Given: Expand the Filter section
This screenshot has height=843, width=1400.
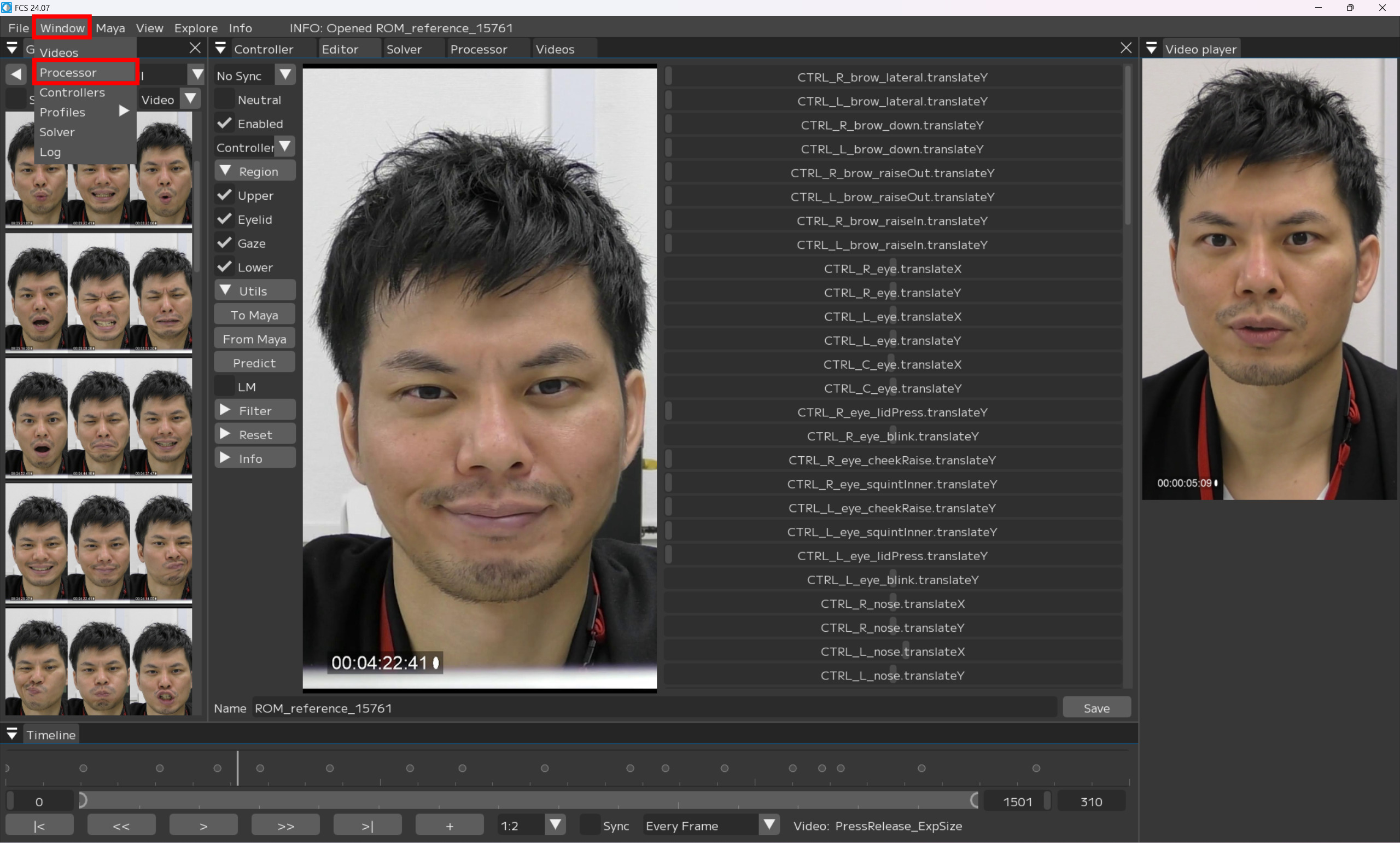Looking at the screenshot, I should pos(255,411).
